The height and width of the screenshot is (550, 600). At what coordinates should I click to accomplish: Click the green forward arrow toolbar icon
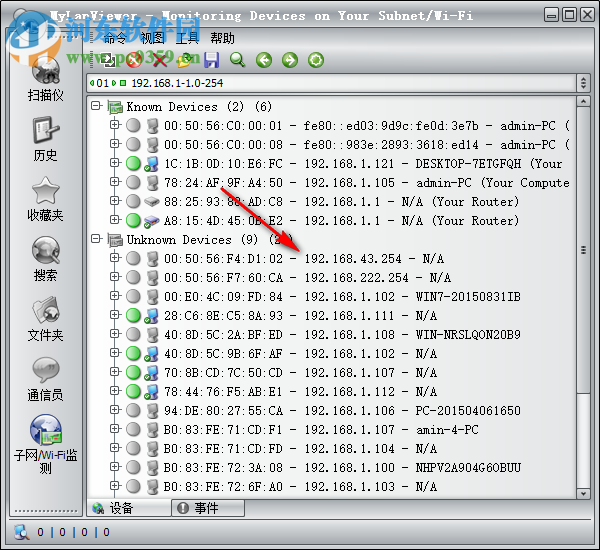pyautogui.click(x=290, y=60)
